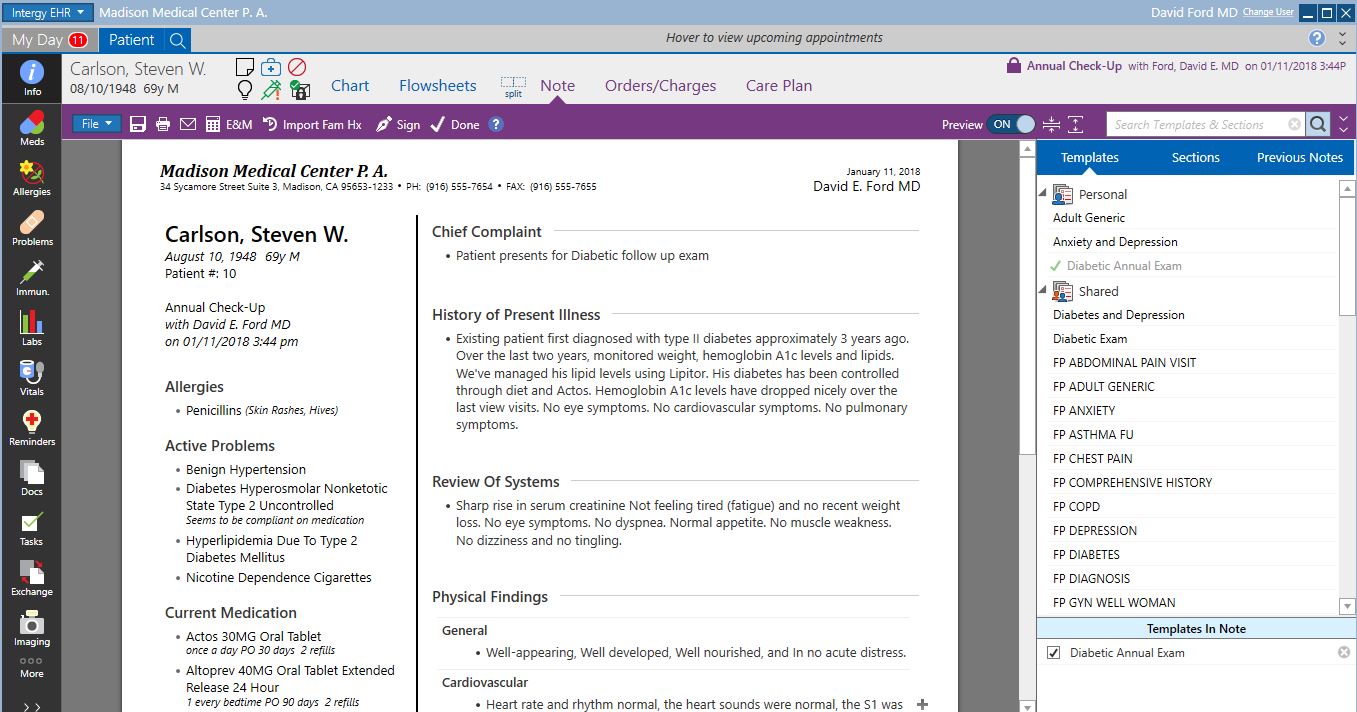This screenshot has width=1357, height=712.
Task: Open the File dropdown menu
Action: click(97, 124)
